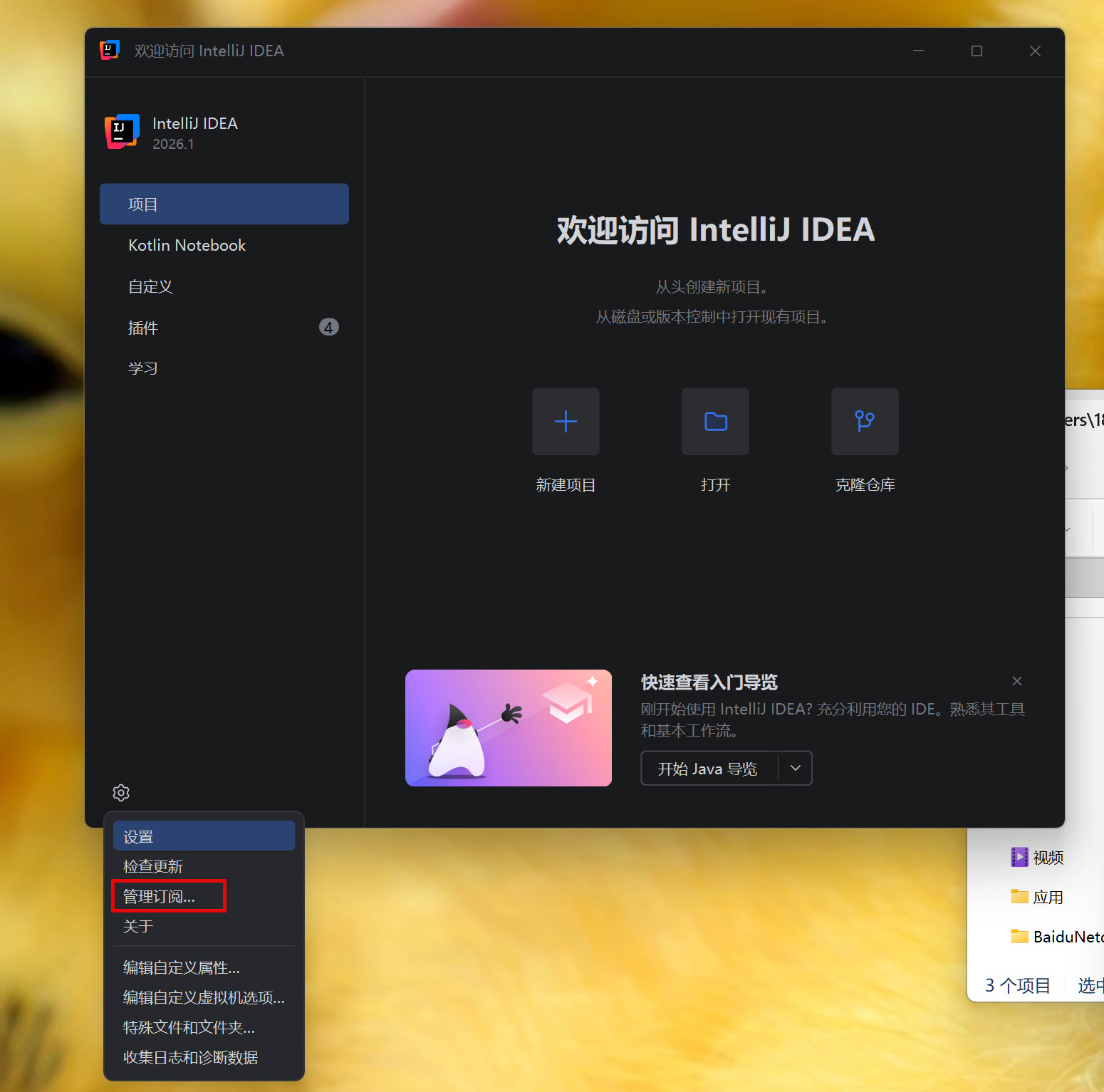
Task: Click the onboarding tour illustration thumbnail
Action: point(508,727)
